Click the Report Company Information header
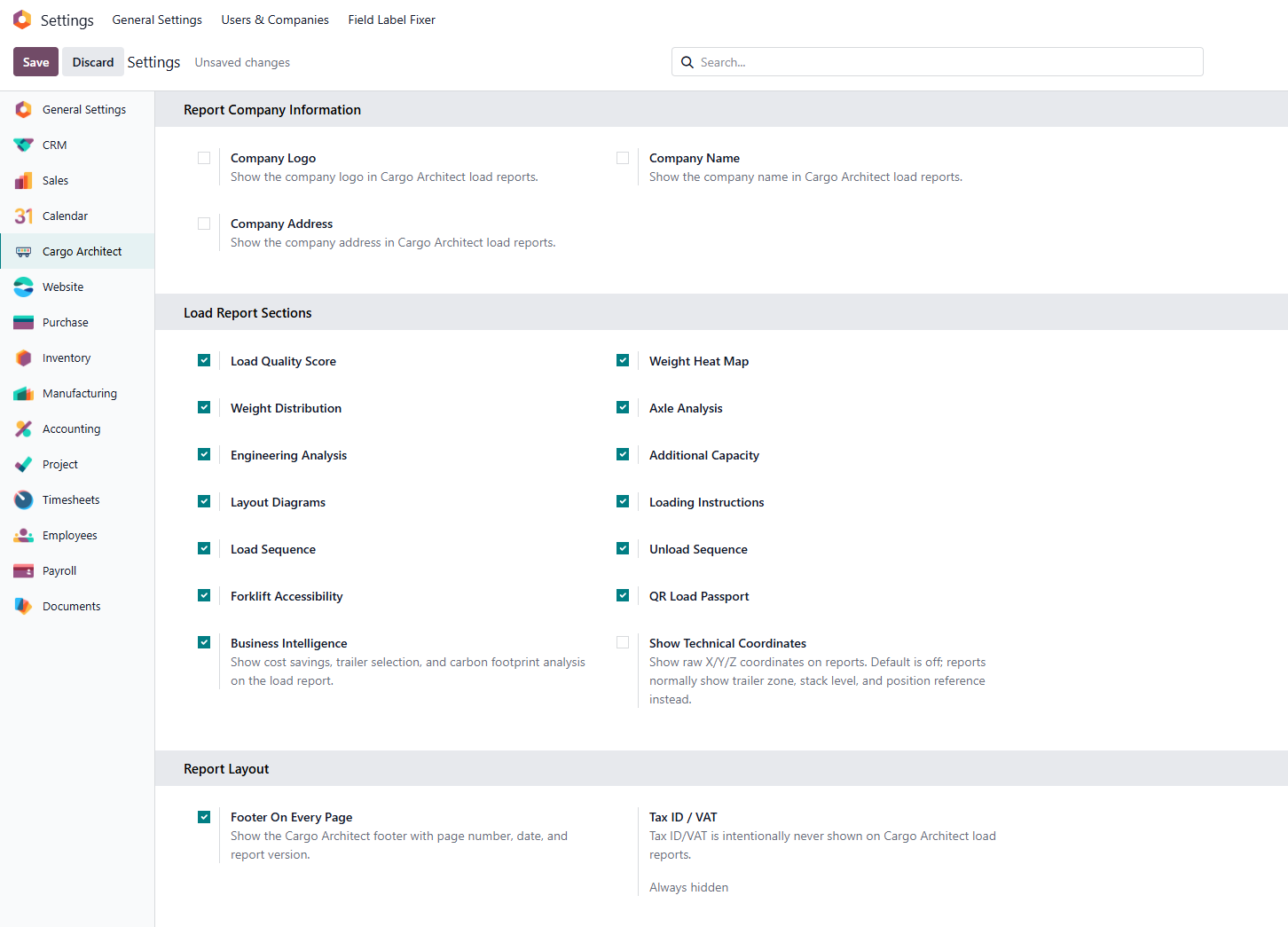1288x927 pixels. point(272,110)
